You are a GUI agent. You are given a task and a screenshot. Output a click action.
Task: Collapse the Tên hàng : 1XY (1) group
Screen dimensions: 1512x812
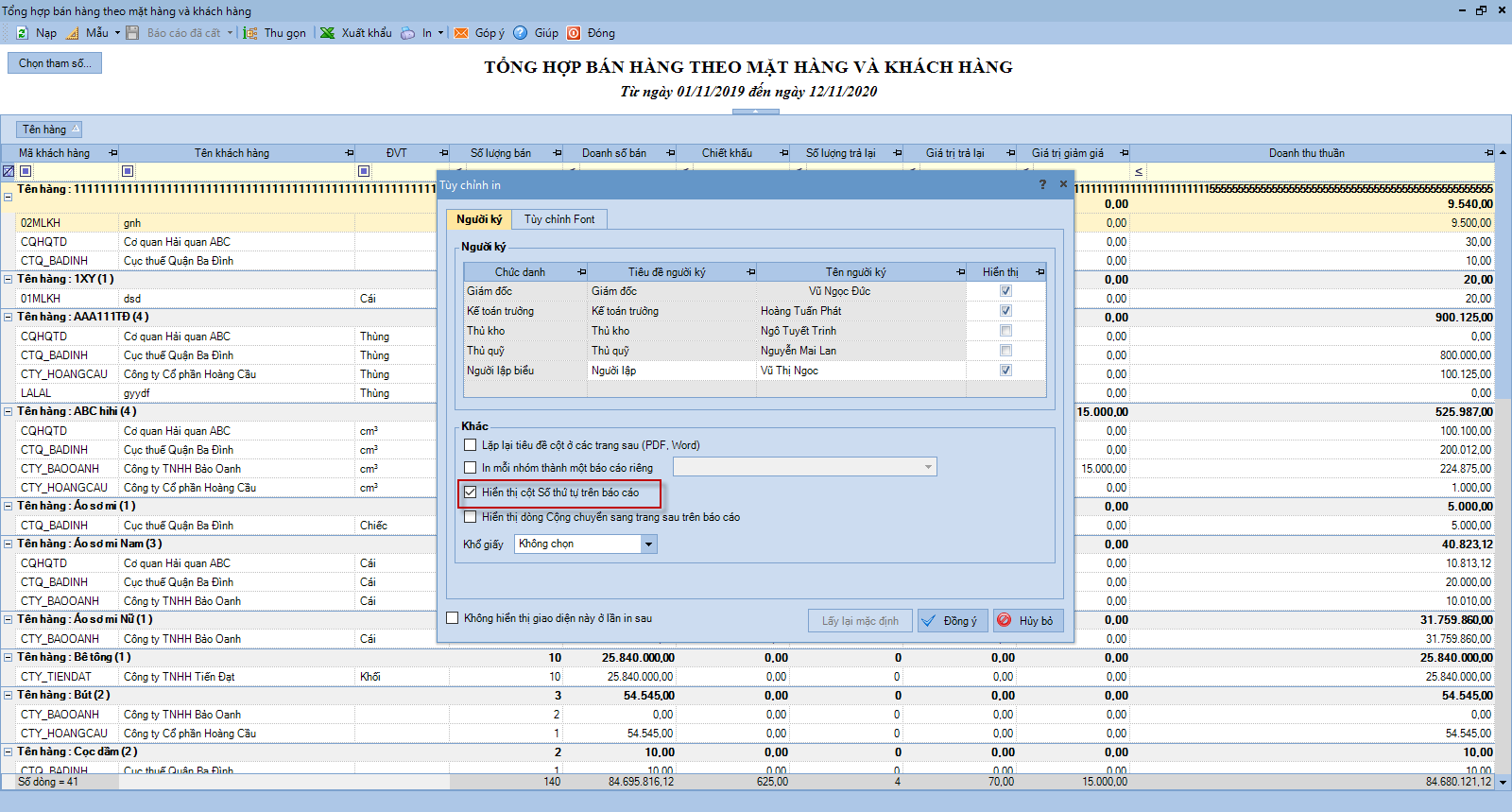8,279
